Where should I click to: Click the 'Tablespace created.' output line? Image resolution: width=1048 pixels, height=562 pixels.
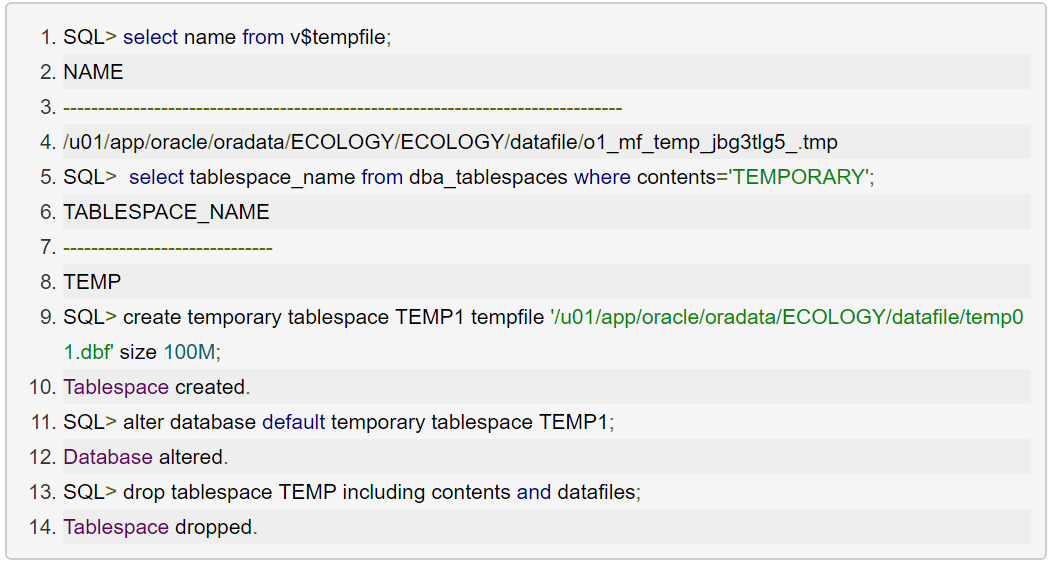pyautogui.click(x=157, y=387)
